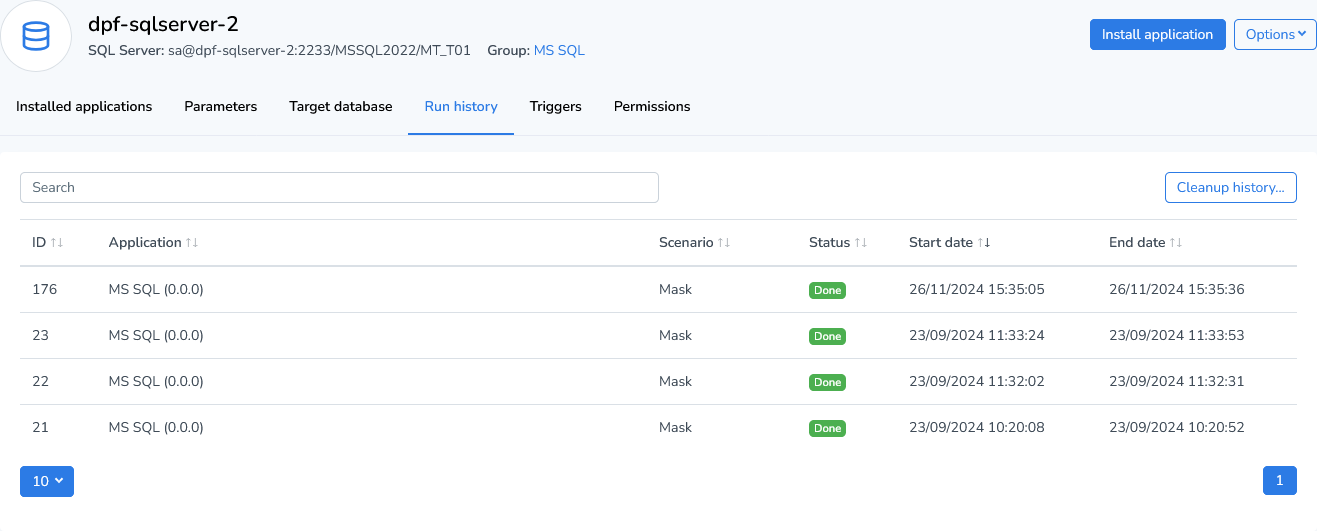Screen dimensions: 1317x531
Task: Sort by Application column arrows
Action: click(192, 243)
